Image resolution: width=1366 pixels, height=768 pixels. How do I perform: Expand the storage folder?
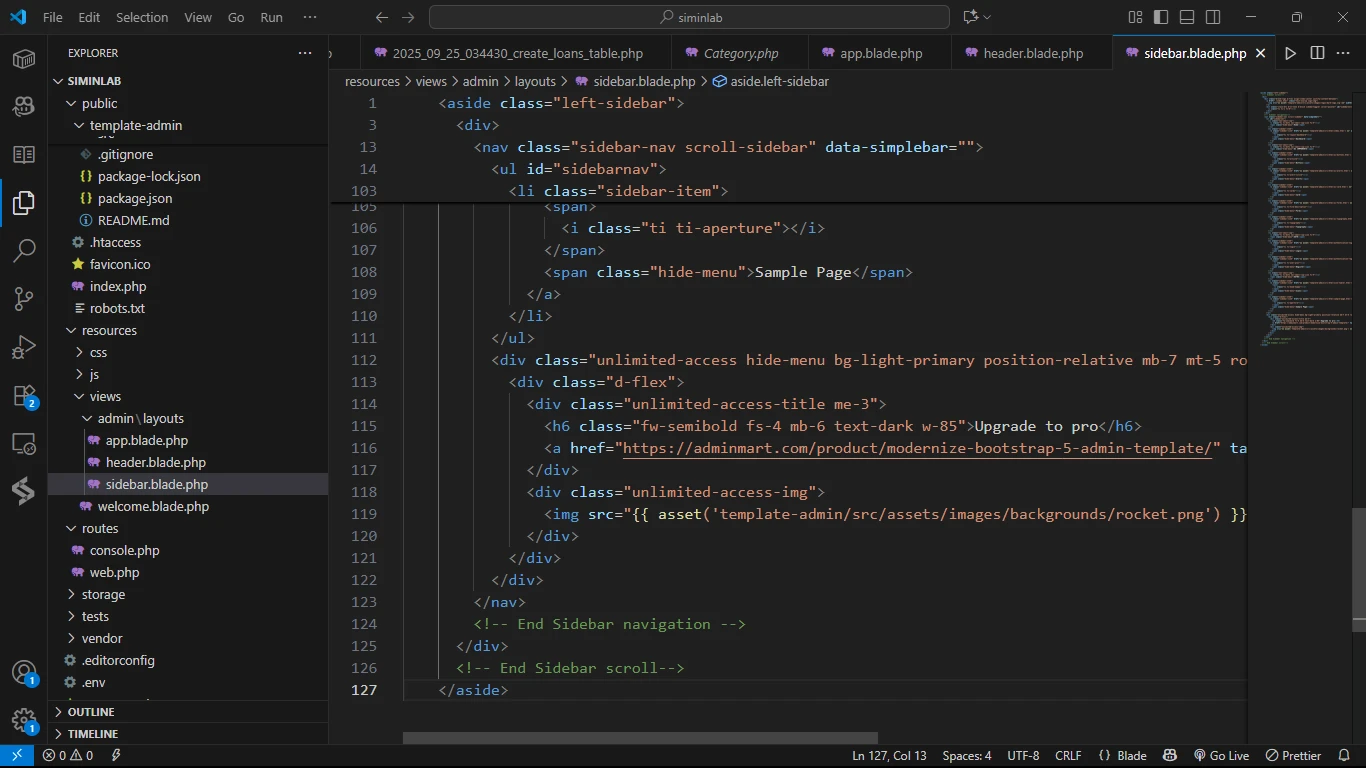point(103,594)
